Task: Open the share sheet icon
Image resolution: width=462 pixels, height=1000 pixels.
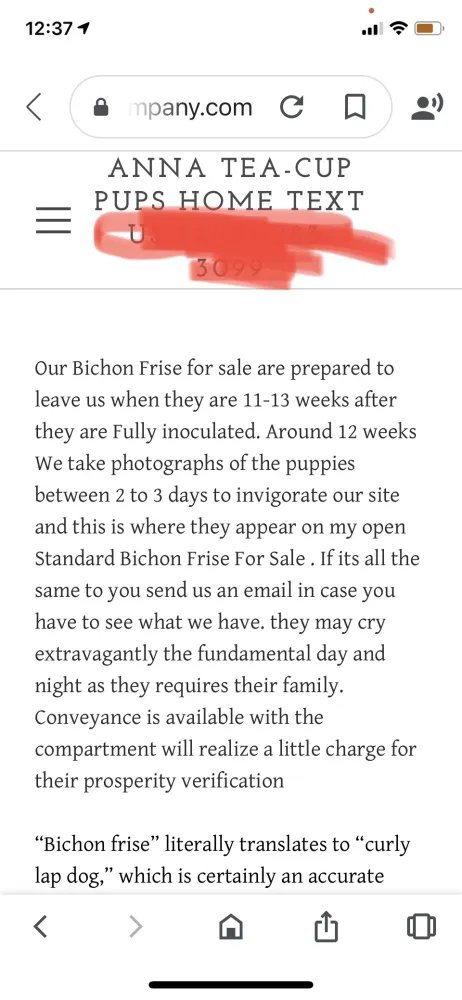Action: [325, 925]
